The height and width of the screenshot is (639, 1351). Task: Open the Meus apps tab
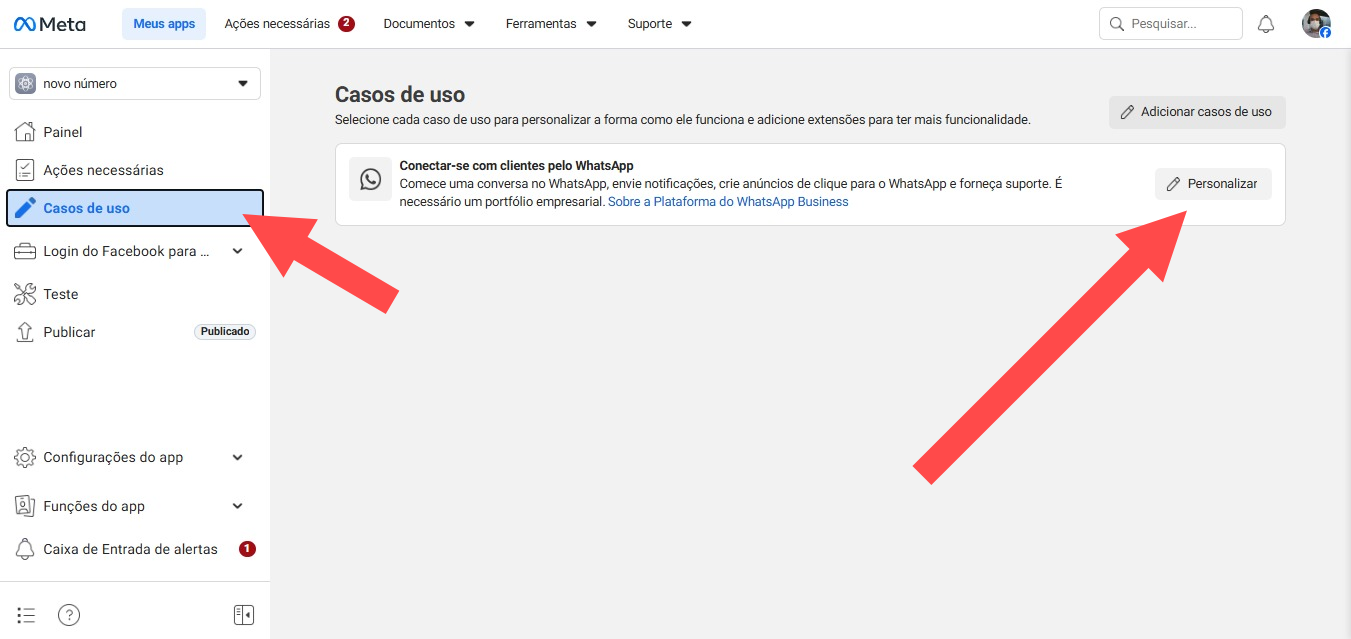[164, 24]
